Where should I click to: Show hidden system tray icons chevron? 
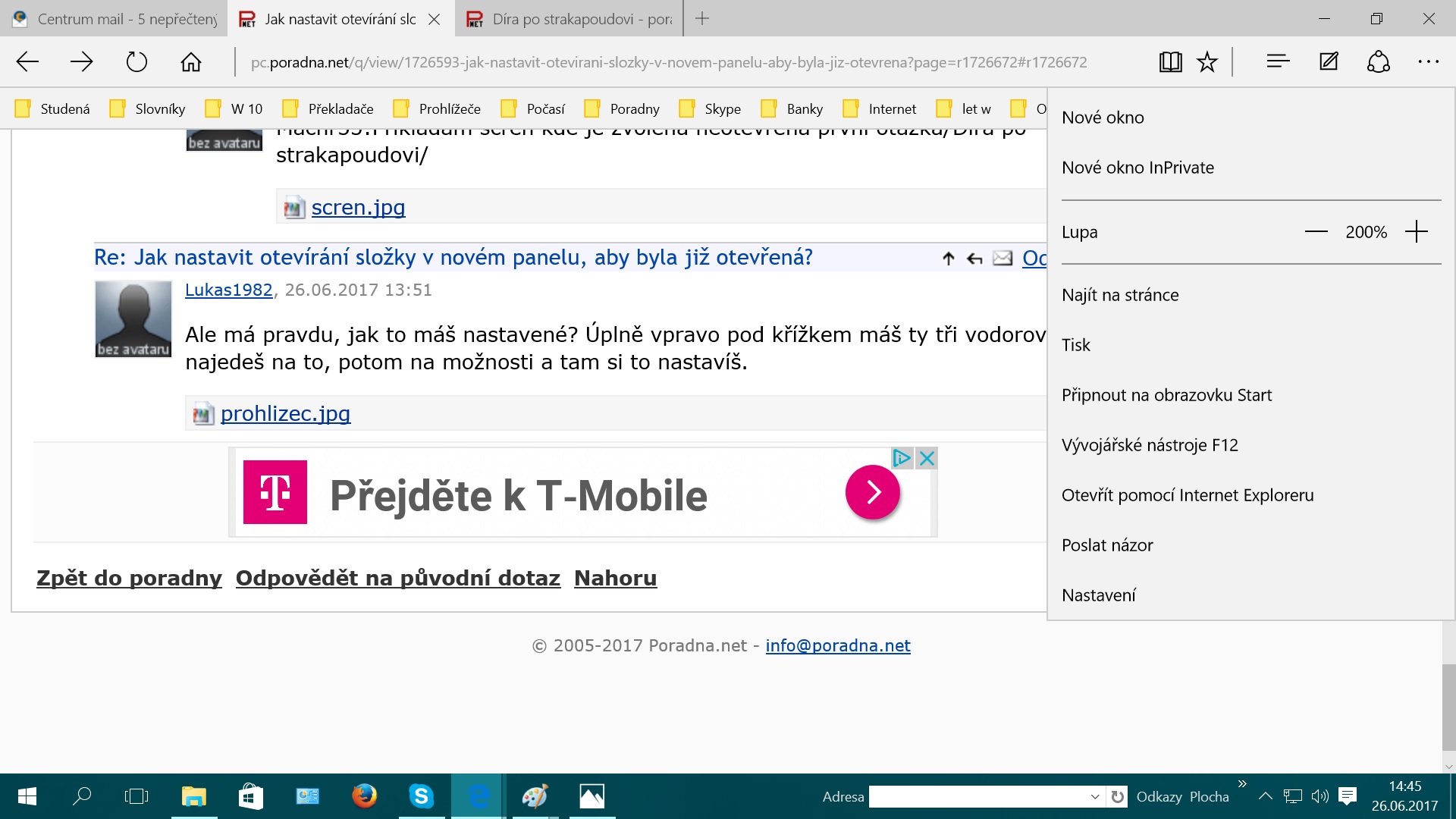tap(1265, 796)
